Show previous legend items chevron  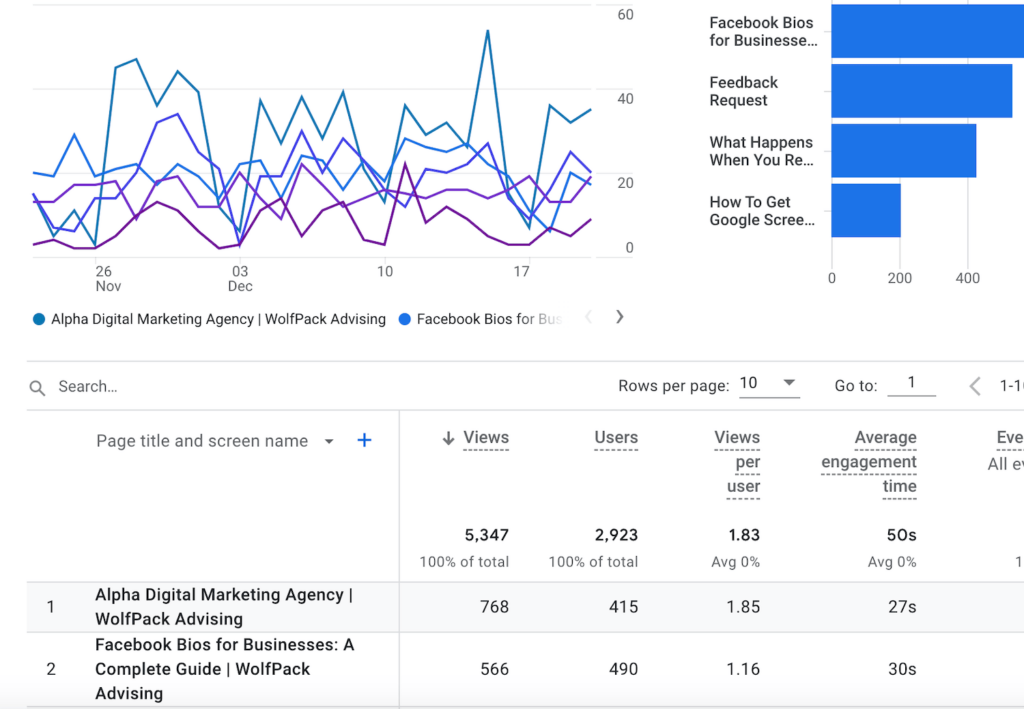click(x=588, y=317)
